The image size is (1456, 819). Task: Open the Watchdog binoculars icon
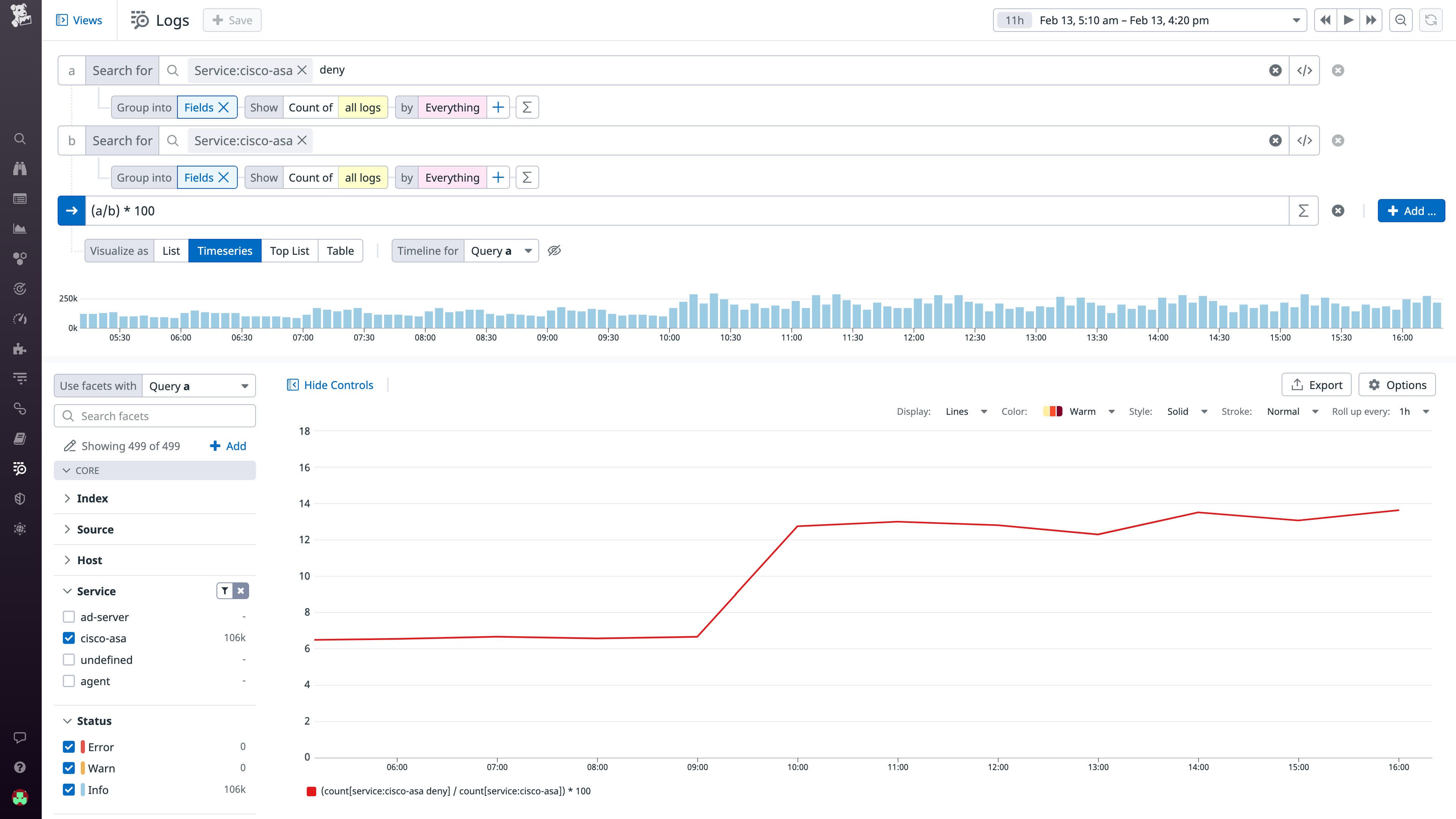coord(19,168)
